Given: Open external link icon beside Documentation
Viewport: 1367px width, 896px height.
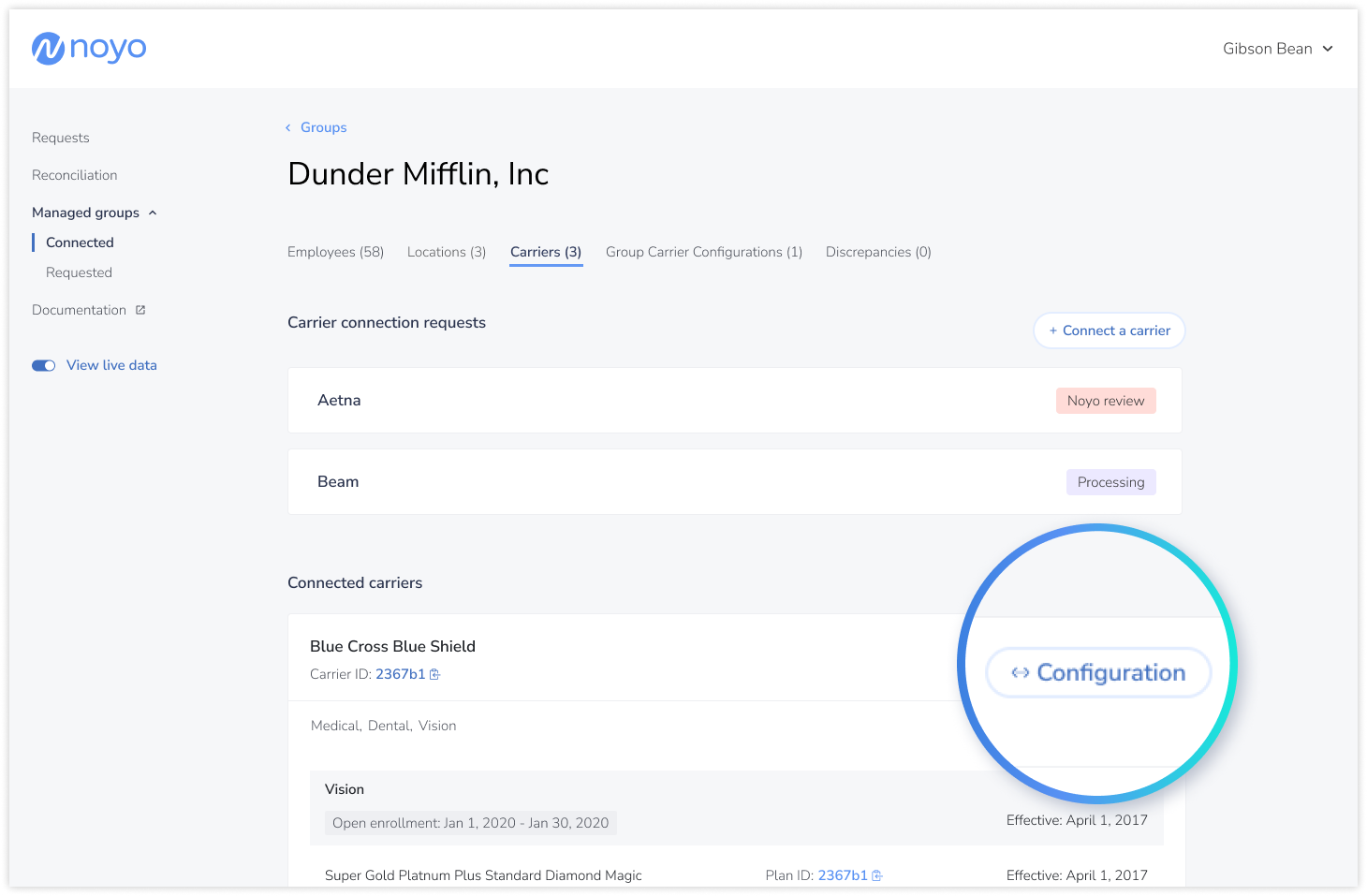Looking at the screenshot, I should coord(140,310).
